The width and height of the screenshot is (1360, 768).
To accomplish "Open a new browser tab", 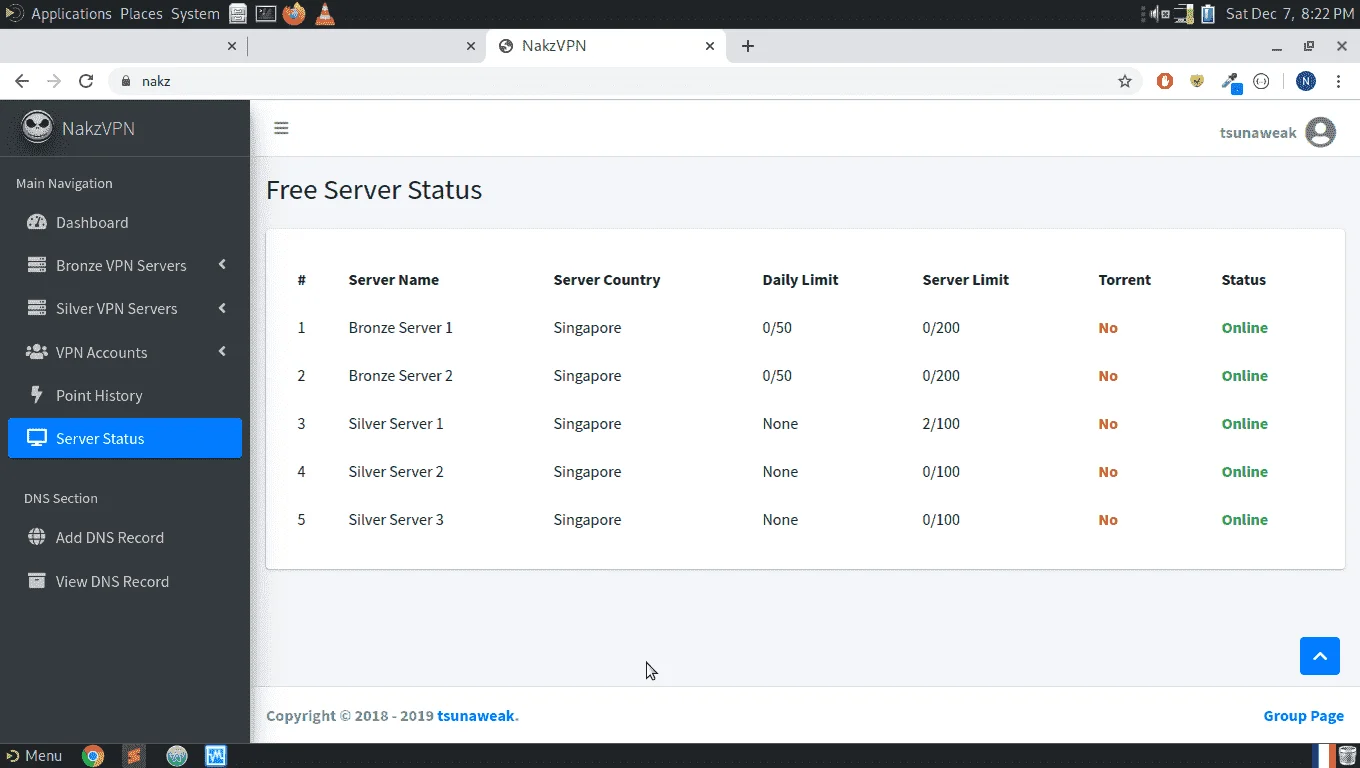I will tap(748, 46).
